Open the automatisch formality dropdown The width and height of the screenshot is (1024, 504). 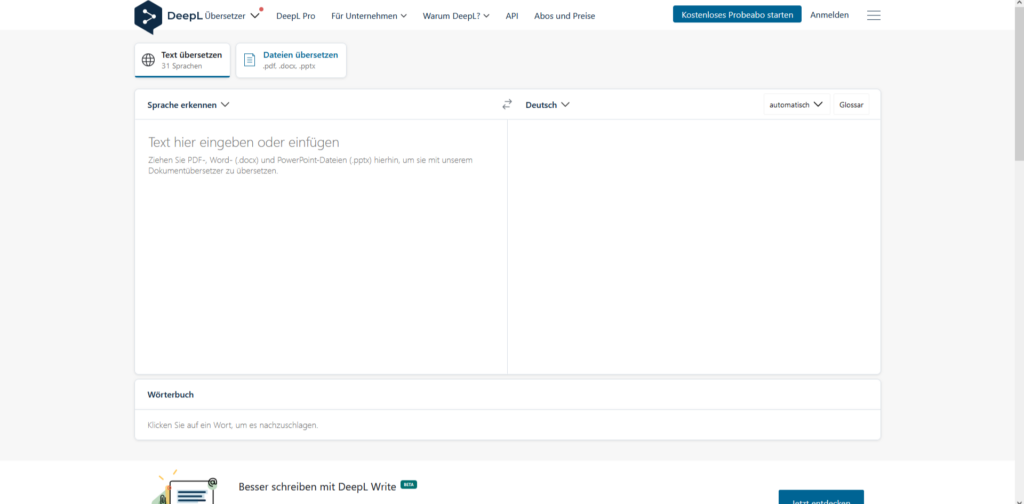pos(796,104)
